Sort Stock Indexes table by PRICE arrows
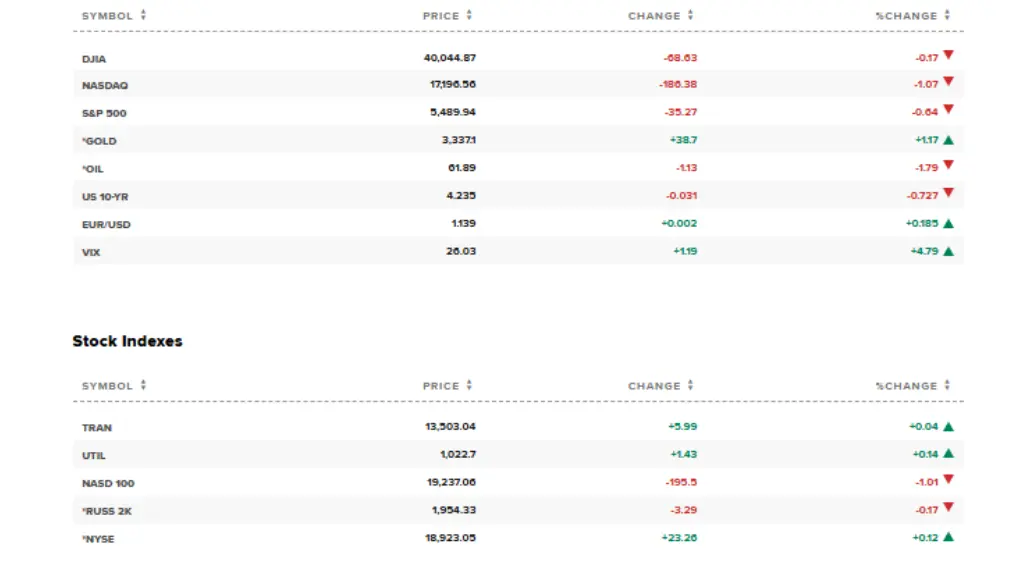 (469, 385)
